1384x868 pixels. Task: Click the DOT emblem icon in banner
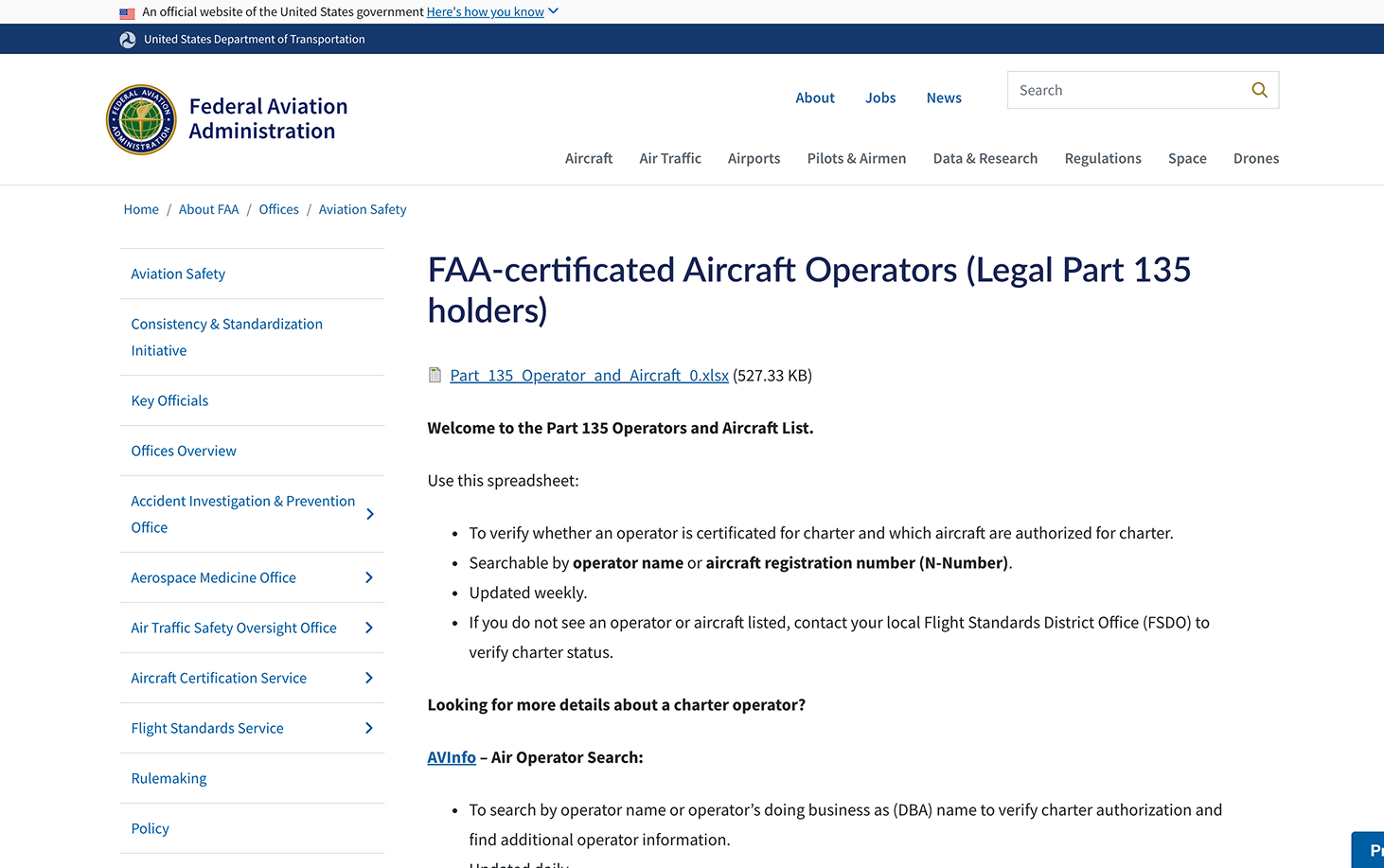[128, 40]
